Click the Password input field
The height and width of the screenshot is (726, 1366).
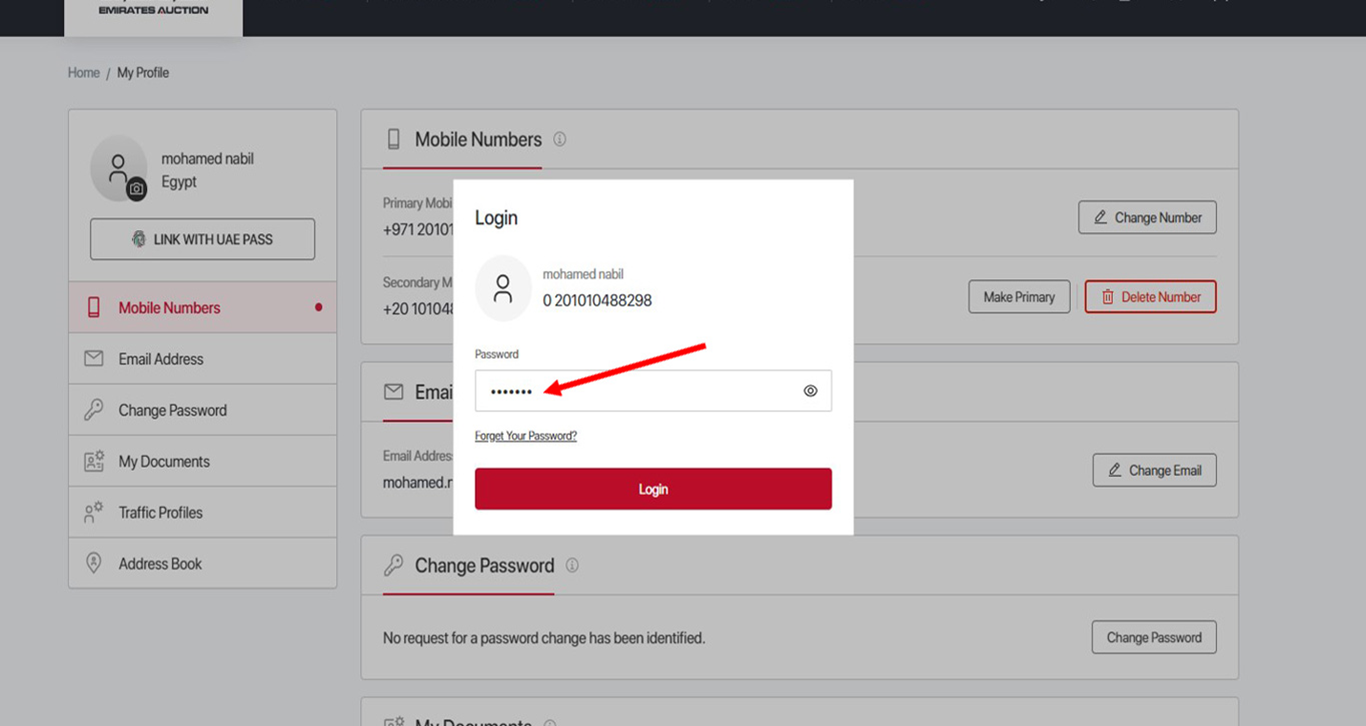pyautogui.click(x=640, y=391)
